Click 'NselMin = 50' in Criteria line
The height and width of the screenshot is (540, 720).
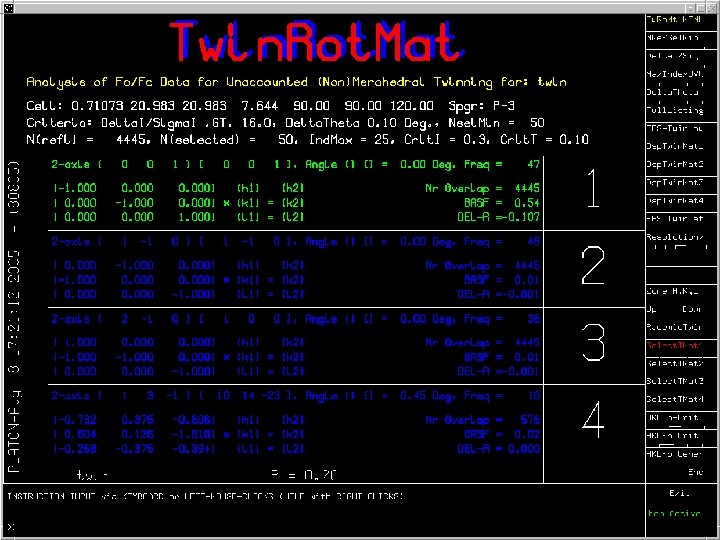click(x=496, y=123)
